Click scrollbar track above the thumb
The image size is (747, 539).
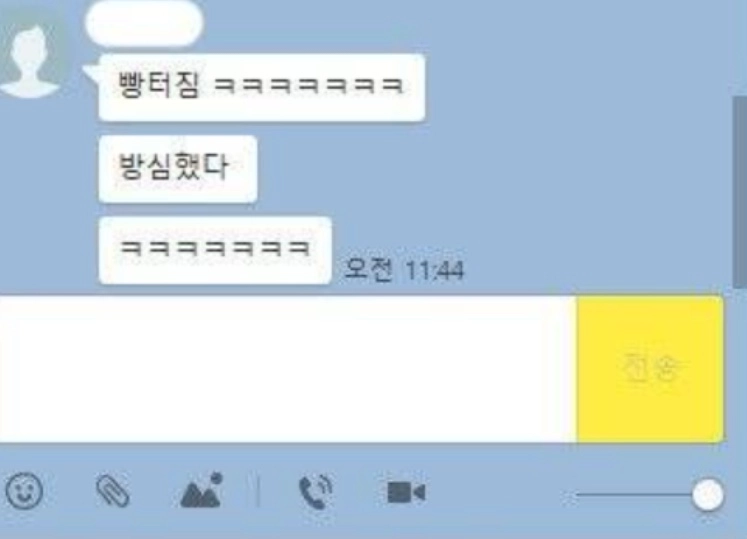coord(740,48)
